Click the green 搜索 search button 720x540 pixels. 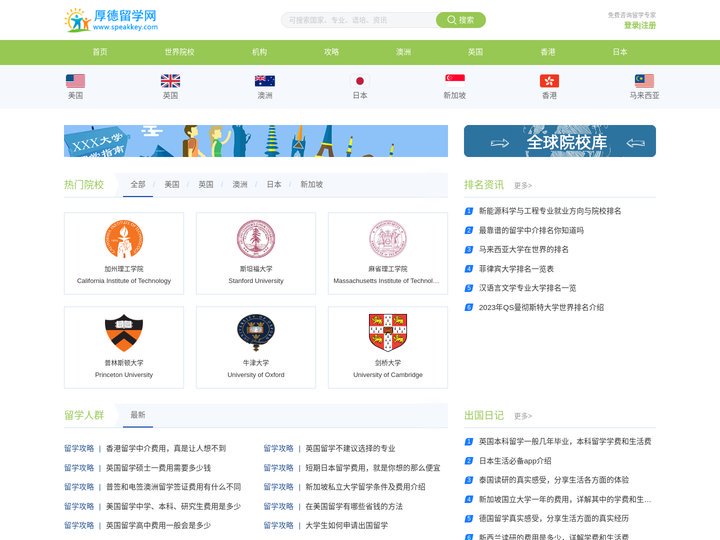click(x=461, y=20)
